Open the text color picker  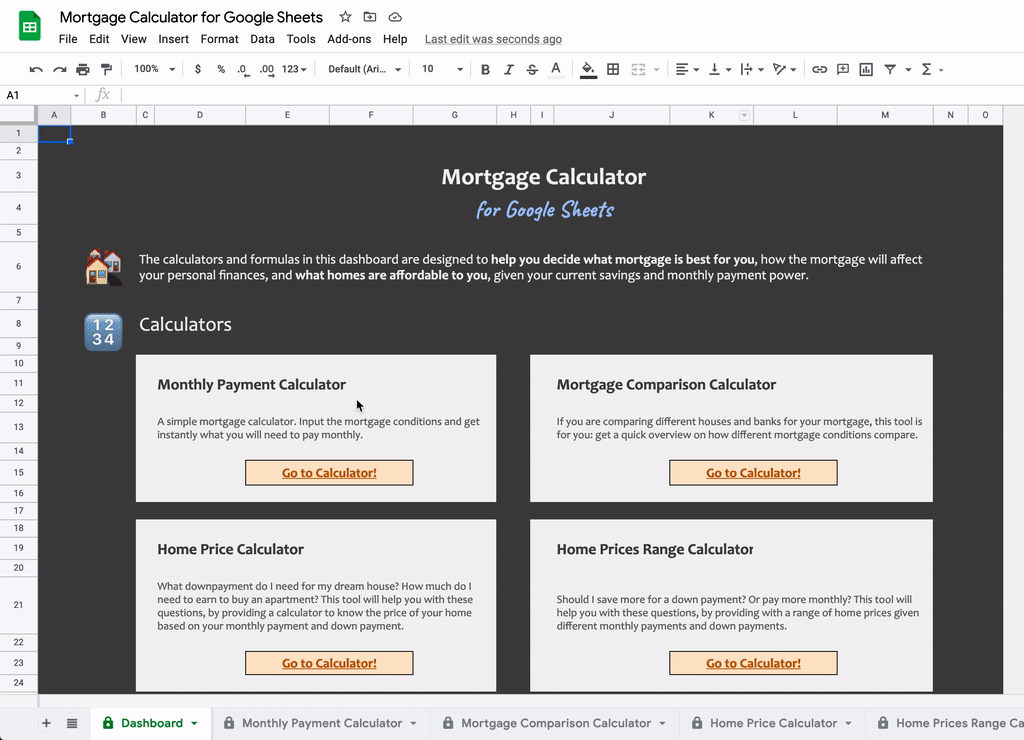[556, 69]
